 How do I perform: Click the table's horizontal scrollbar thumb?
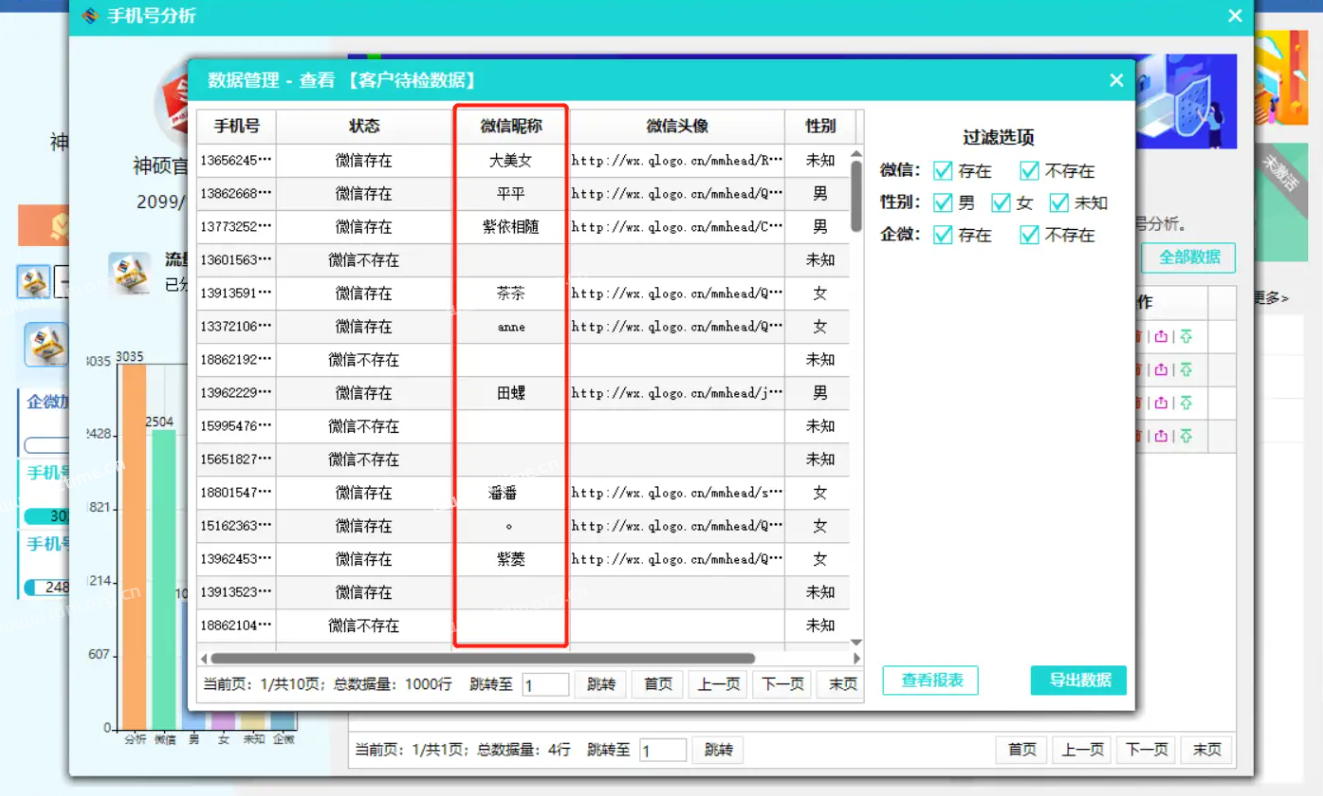click(x=483, y=658)
